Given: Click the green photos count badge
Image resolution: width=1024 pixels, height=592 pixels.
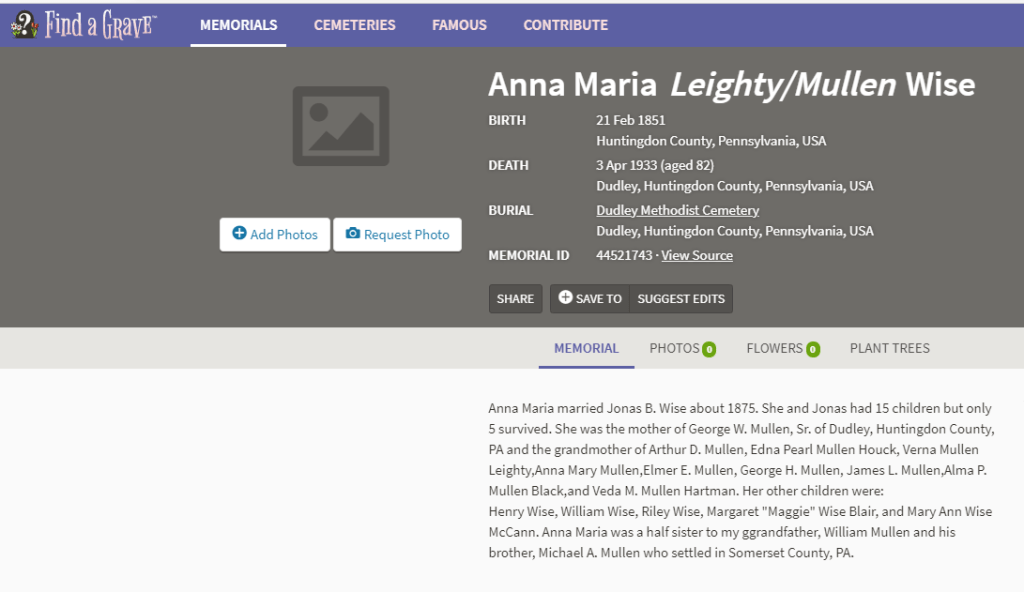Looking at the screenshot, I should coord(709,349).
